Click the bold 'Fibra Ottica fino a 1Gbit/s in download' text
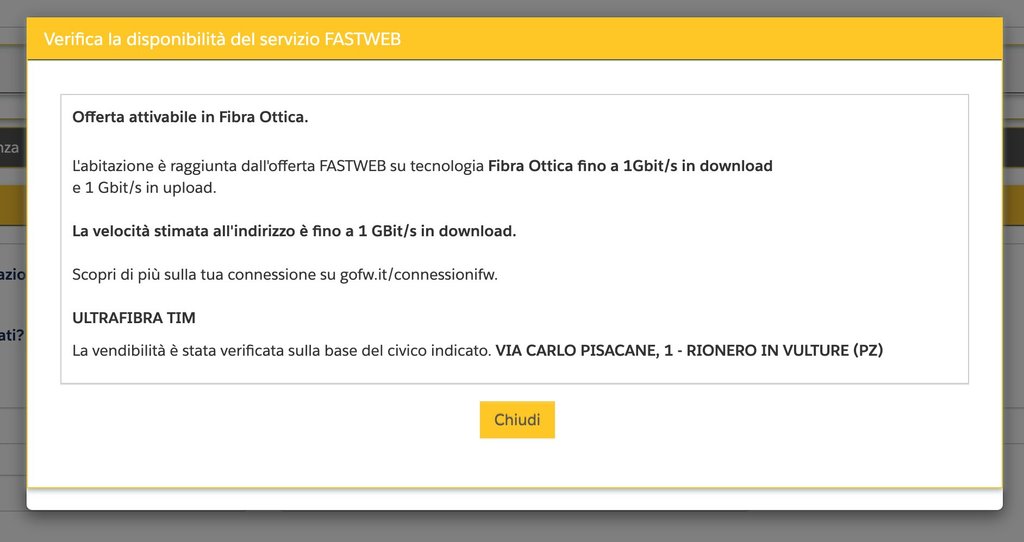This screenshot has width=1024, height=542. point(630,166)
